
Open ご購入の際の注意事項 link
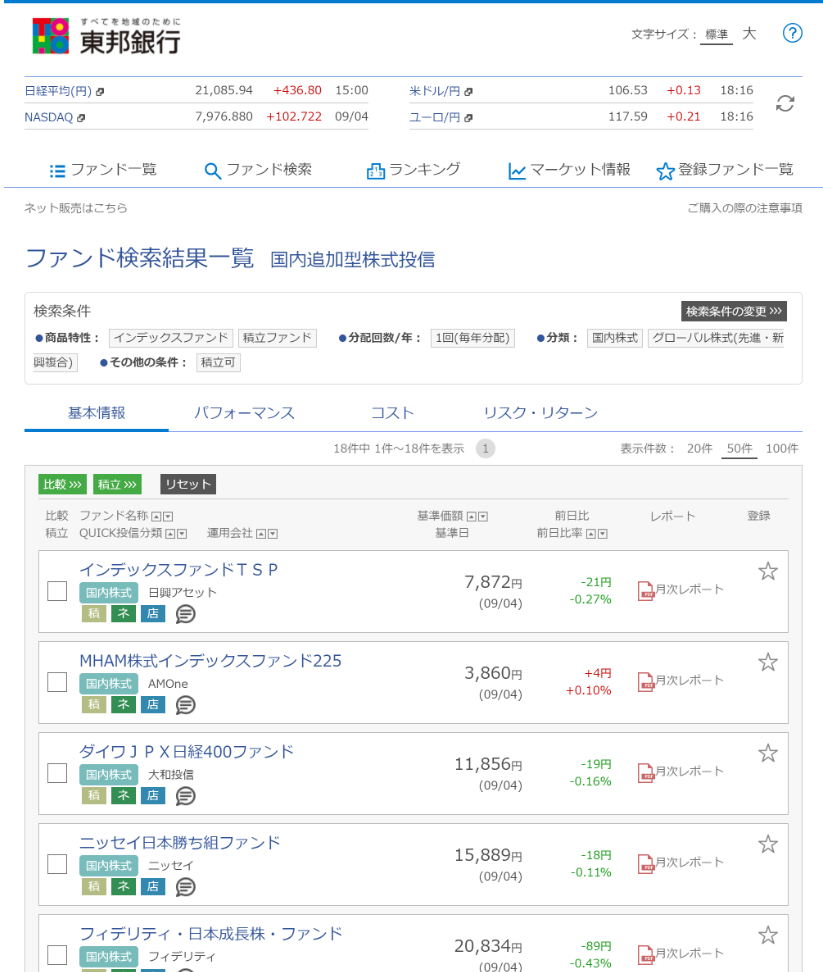click(745, 208)
